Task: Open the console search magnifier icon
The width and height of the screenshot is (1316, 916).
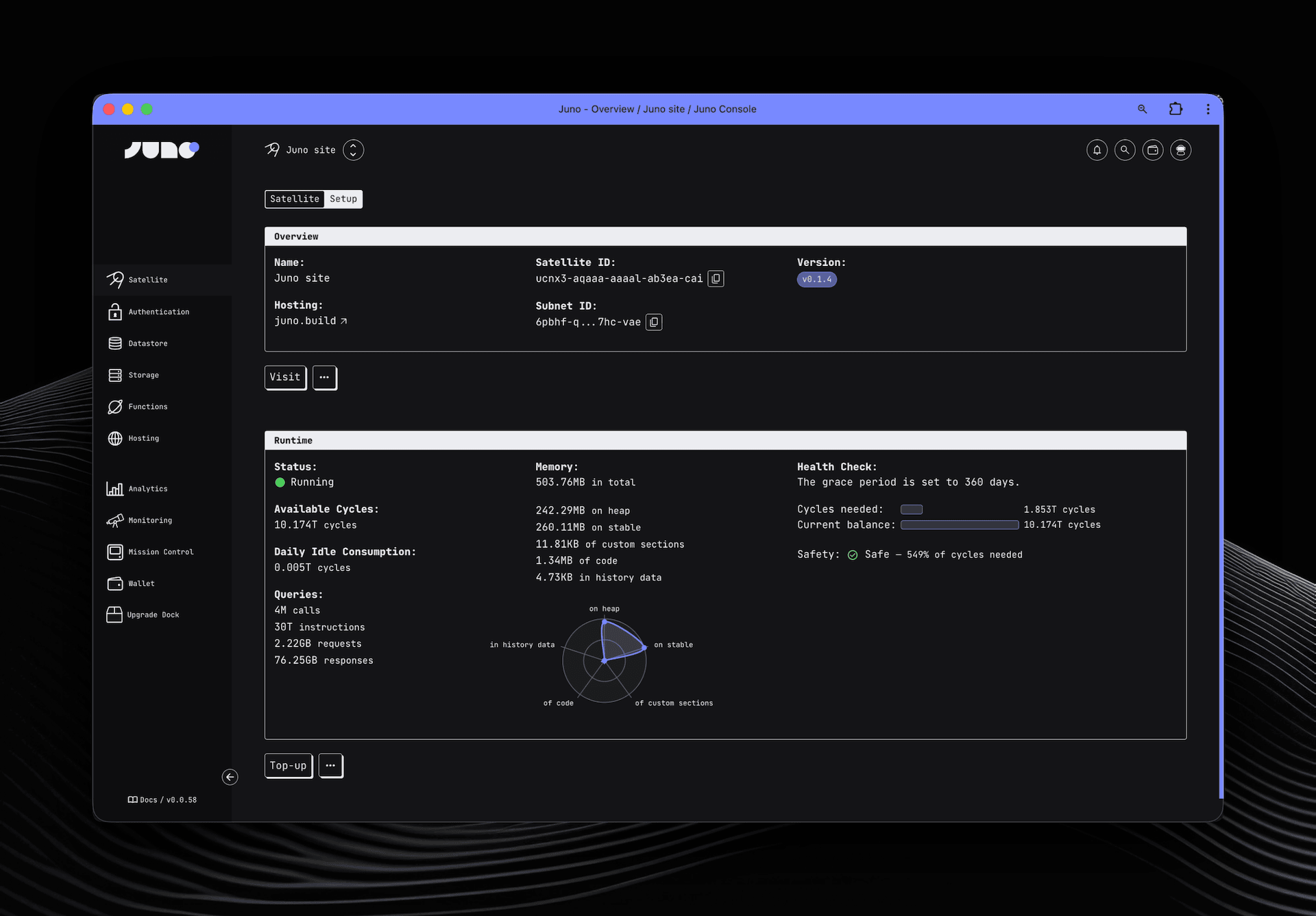Action: pos(1125,150)
